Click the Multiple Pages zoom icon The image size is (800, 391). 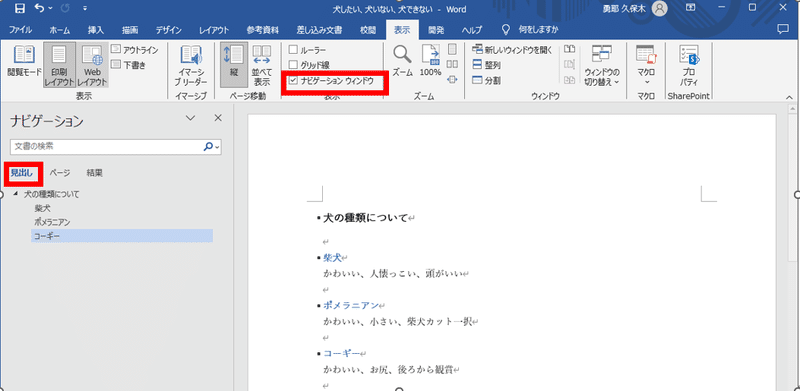[x=452, y=64]
